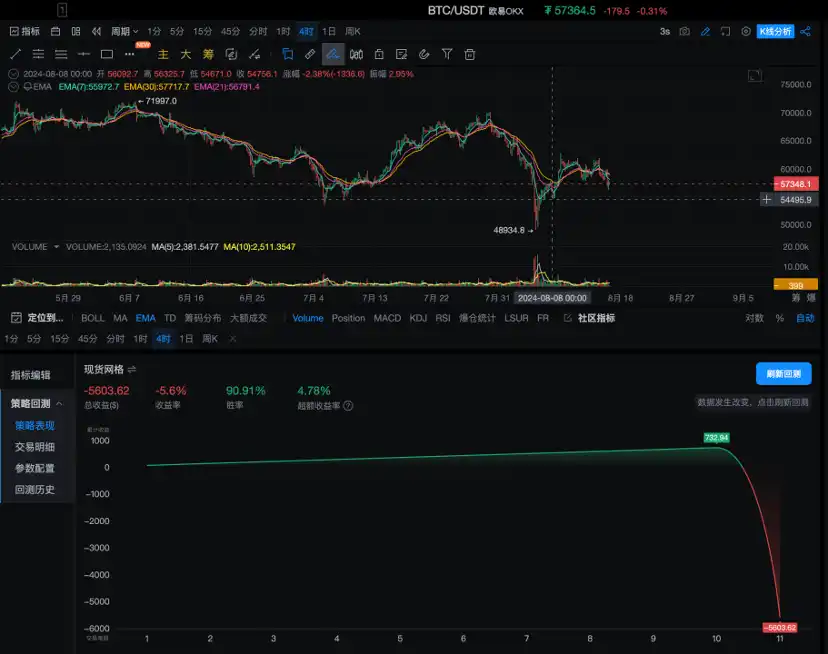Toggle logarithmic scale 对数
This screenshot has width=828, height=654.
[755, 318]
